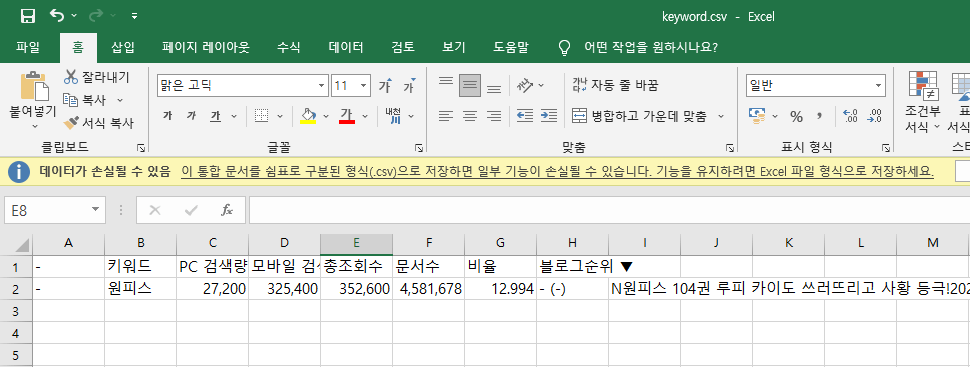Click the accounting currency format icon
This screenshot has width=970, height=367.
pos(757,116)
